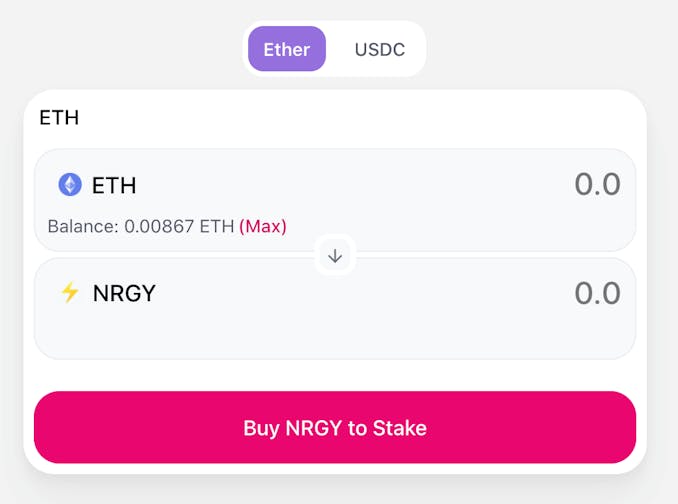
Task: Switch to the USDC payment option
Action: pyautogui.click(x=380, y=49)
